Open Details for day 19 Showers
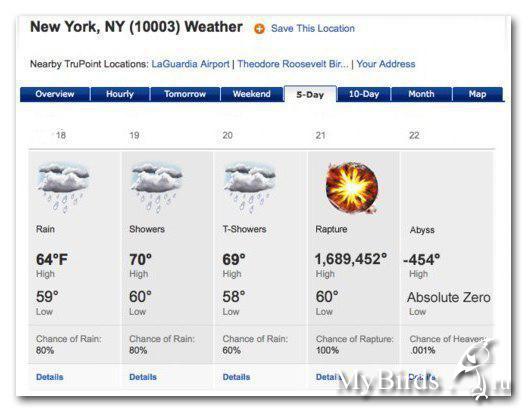The width and height of the screenshot is (532, 412). [x=143, y=377]
